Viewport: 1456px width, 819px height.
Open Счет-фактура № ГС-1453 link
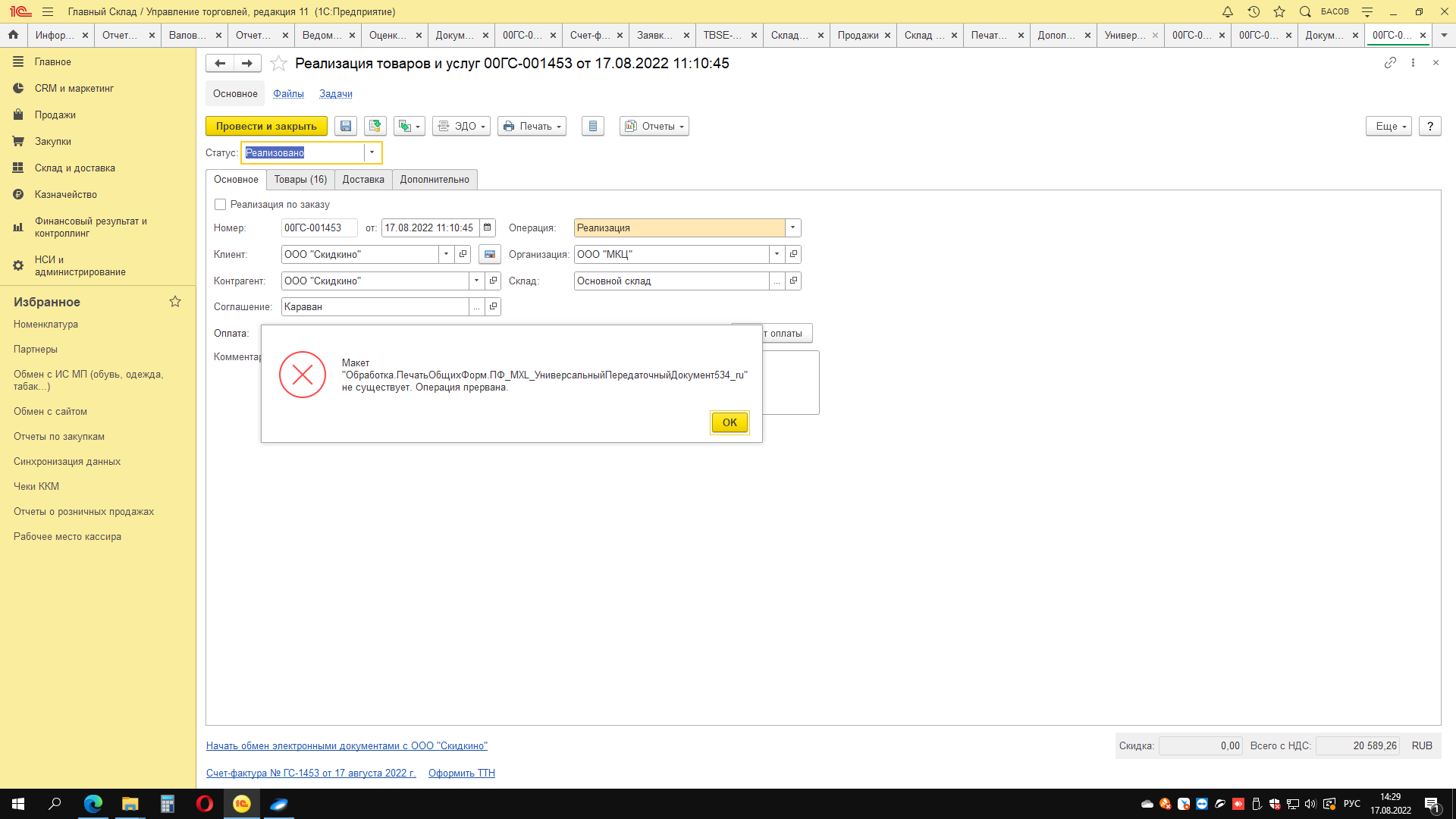coord(311,773)
